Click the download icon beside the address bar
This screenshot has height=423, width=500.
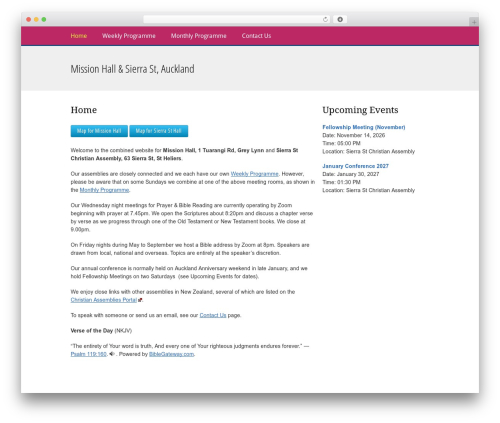click(340, 19)
